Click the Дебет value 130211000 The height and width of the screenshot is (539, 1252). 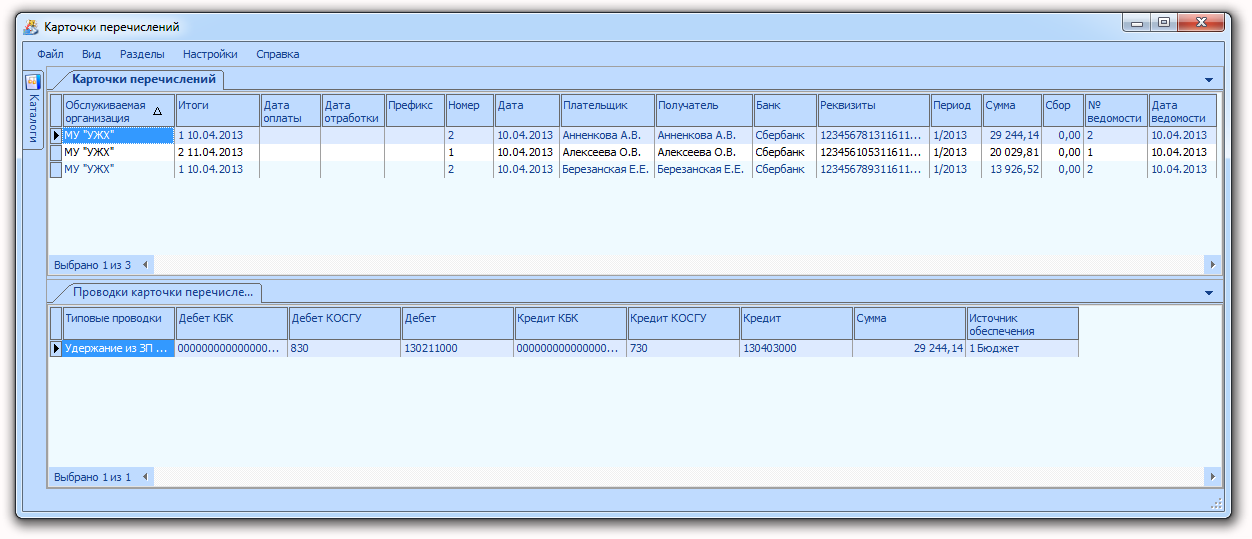click(x=458, y=348)
